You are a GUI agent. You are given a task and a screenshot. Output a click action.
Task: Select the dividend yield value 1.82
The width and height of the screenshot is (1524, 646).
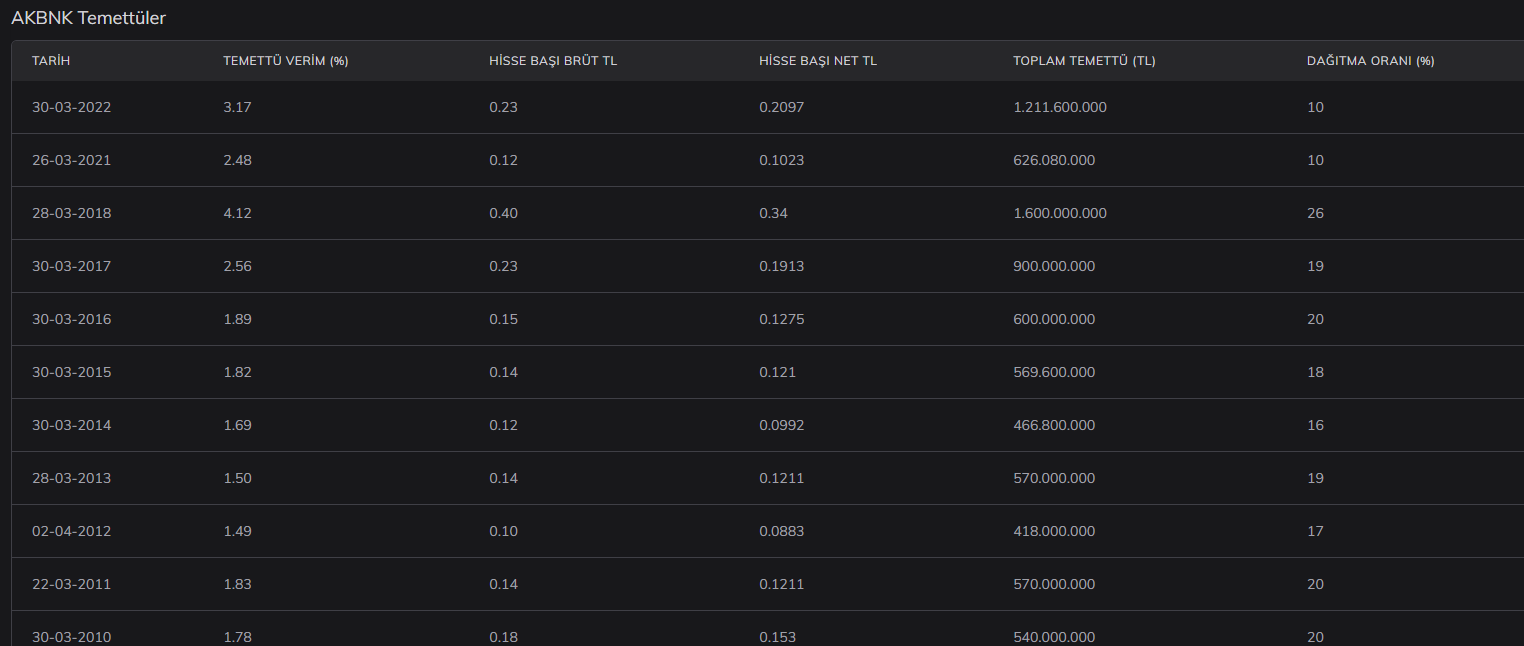click(x=237, y=372)
